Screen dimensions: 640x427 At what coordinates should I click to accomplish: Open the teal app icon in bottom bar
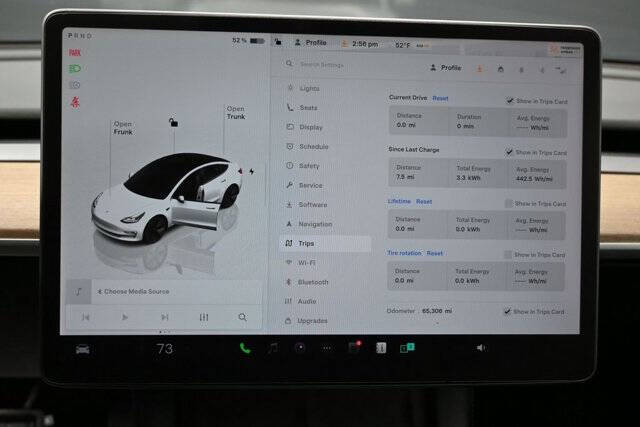pos(407,348)
